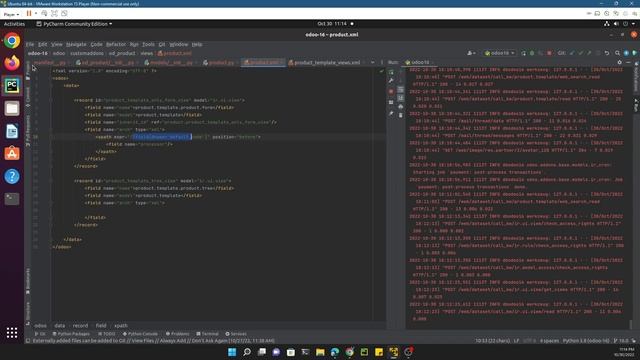Click the Rerun icon in toolbar
Screen dimensions: 640x360
pos(523,53)
